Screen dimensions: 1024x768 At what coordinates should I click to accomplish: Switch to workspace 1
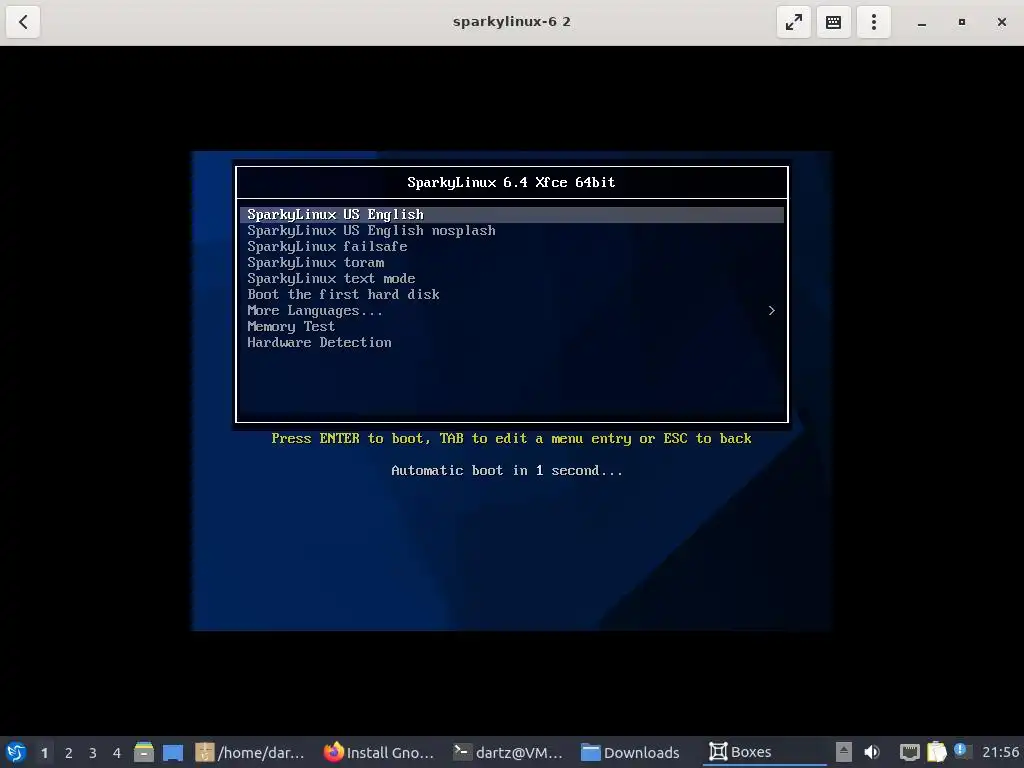point(44,753)
